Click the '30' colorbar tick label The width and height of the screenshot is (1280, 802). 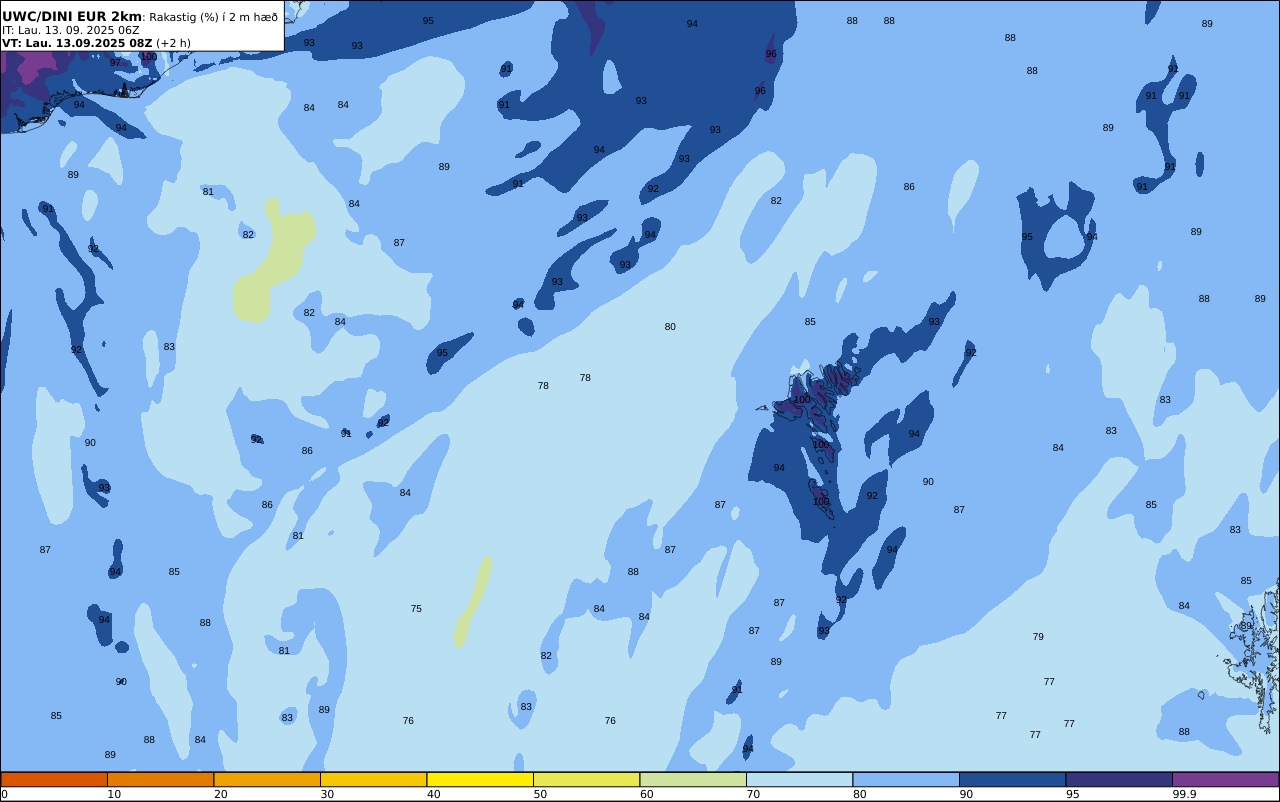[x=327, y=794]
